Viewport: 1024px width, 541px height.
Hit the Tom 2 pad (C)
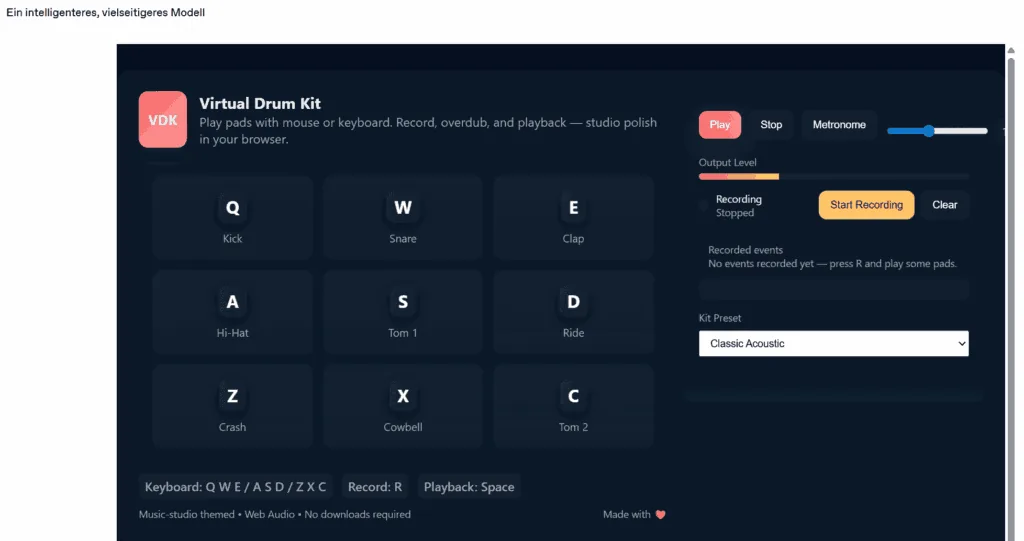[573, 406]
